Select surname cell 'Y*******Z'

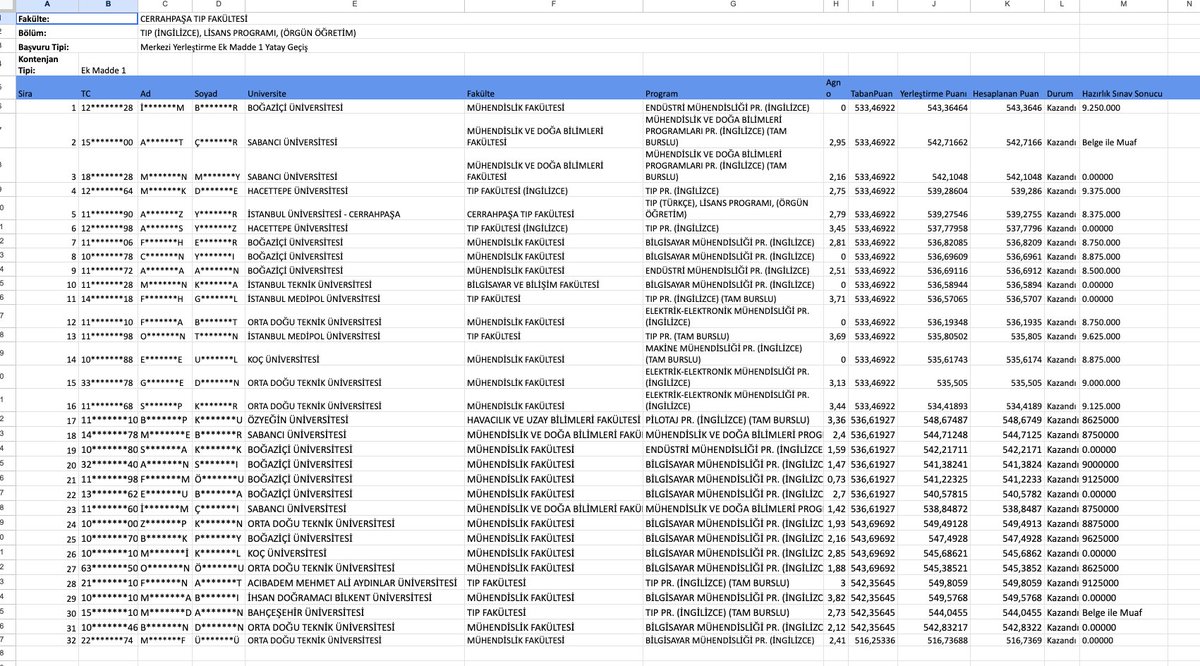[218, 227]
